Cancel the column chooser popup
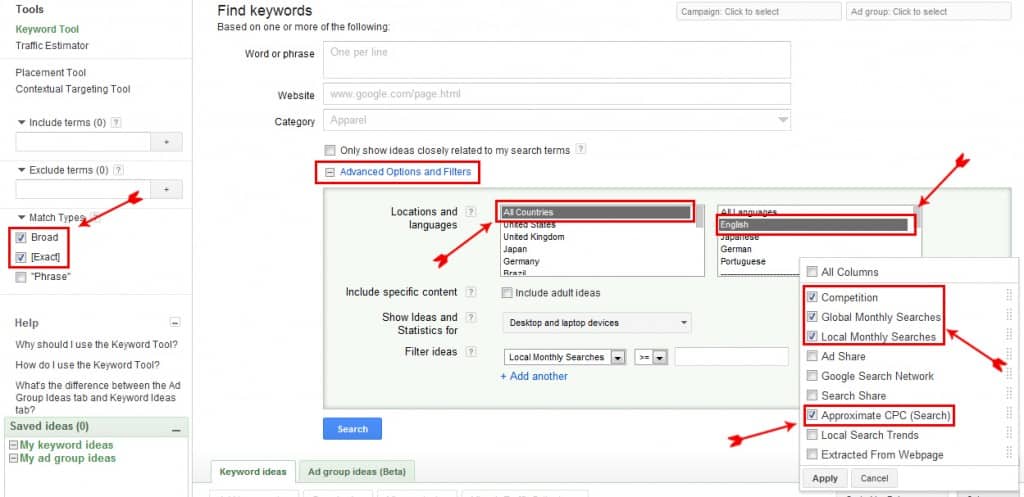 (874, 478)
